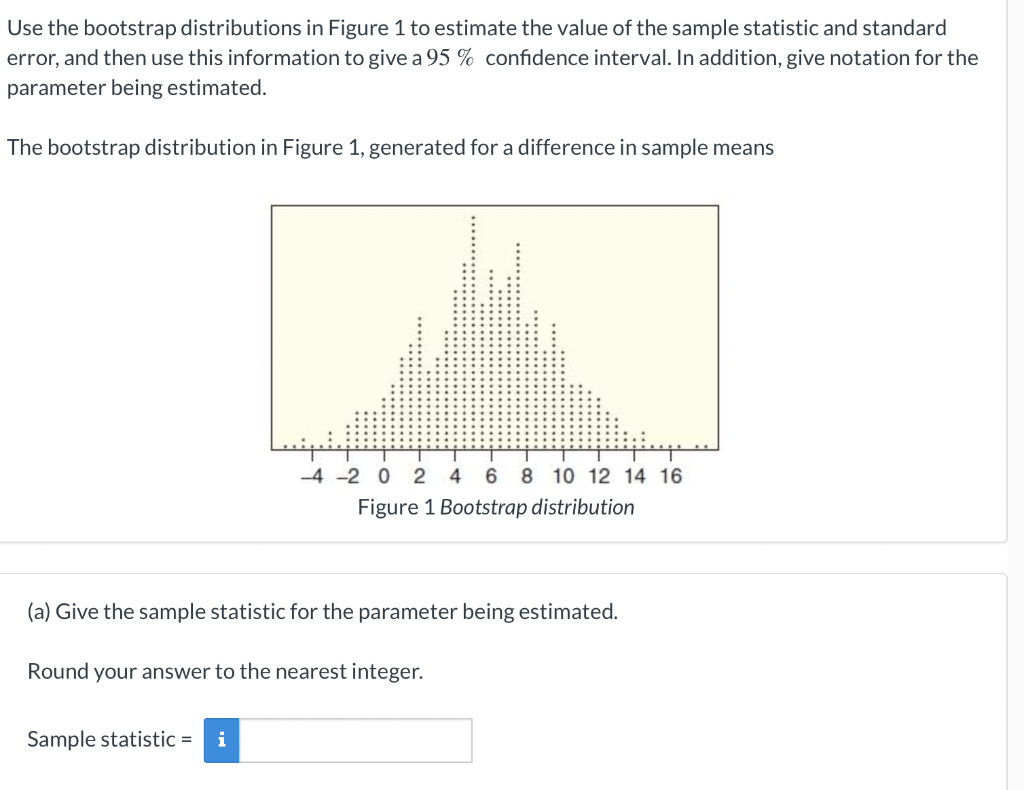
Task: Click the caption reading Figure 1 Bootstrap distribution
Action: [x=495, y=507]
